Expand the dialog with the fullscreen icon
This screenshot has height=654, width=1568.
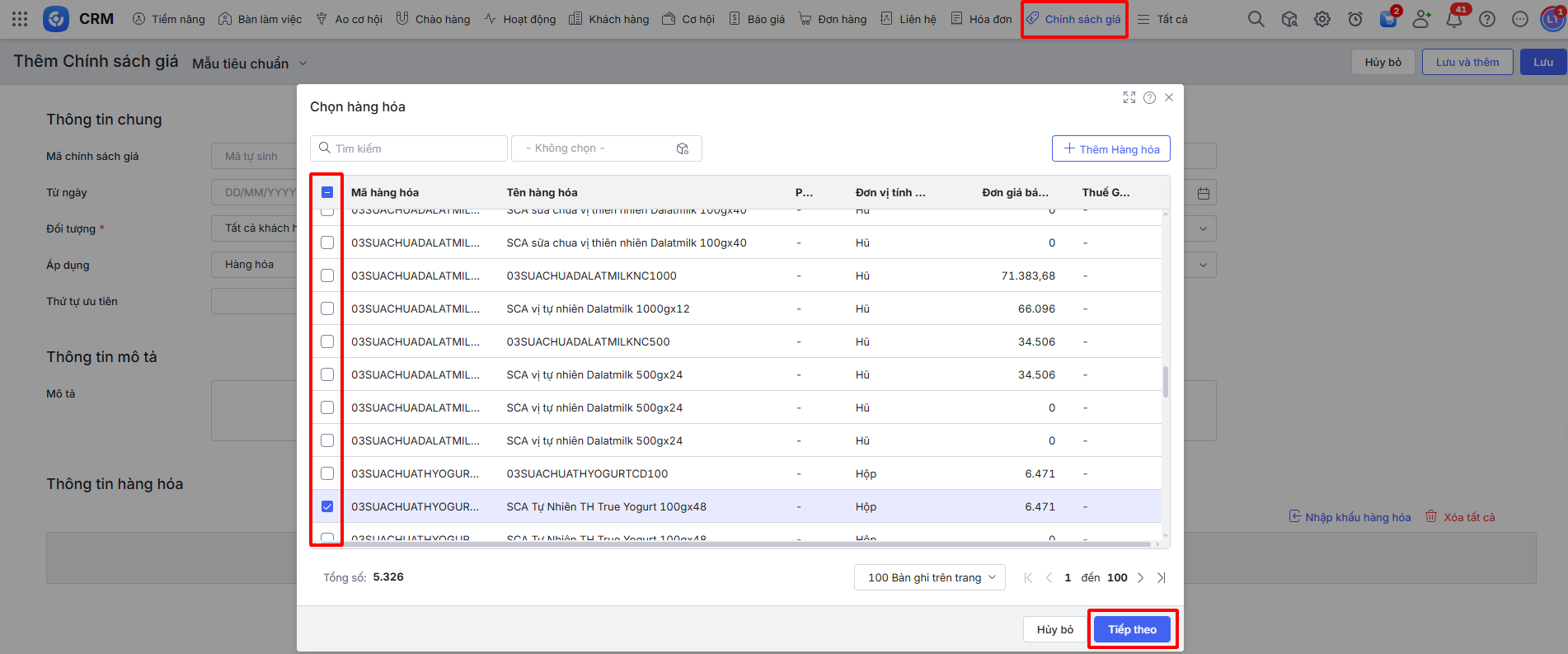pos(1129,97)
